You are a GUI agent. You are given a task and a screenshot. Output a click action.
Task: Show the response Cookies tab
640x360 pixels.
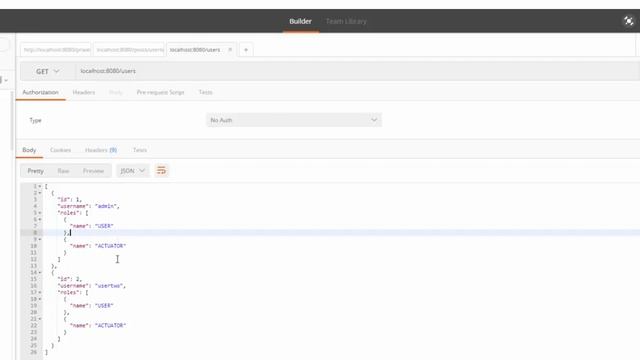[x=60, y=150]
